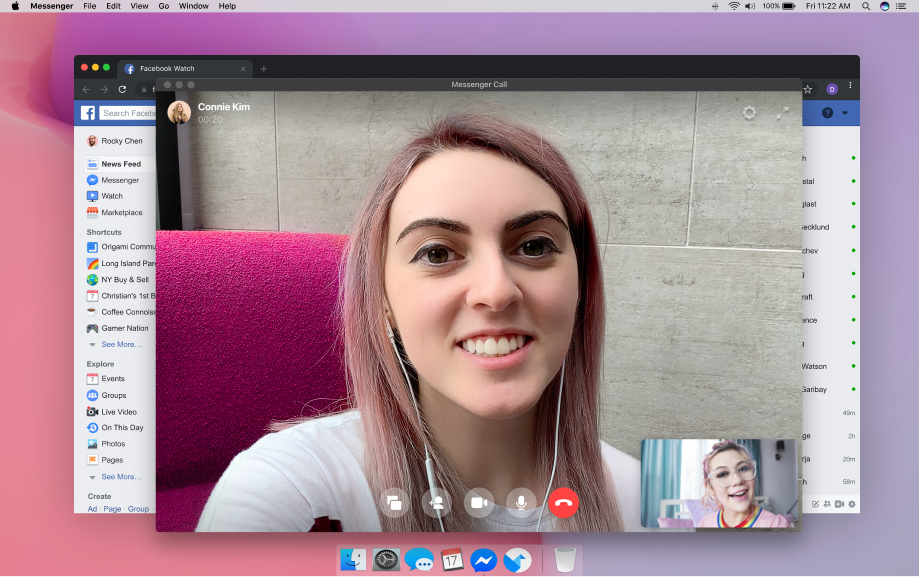
Task: Click the Create Page link
Action: (112, 509)
